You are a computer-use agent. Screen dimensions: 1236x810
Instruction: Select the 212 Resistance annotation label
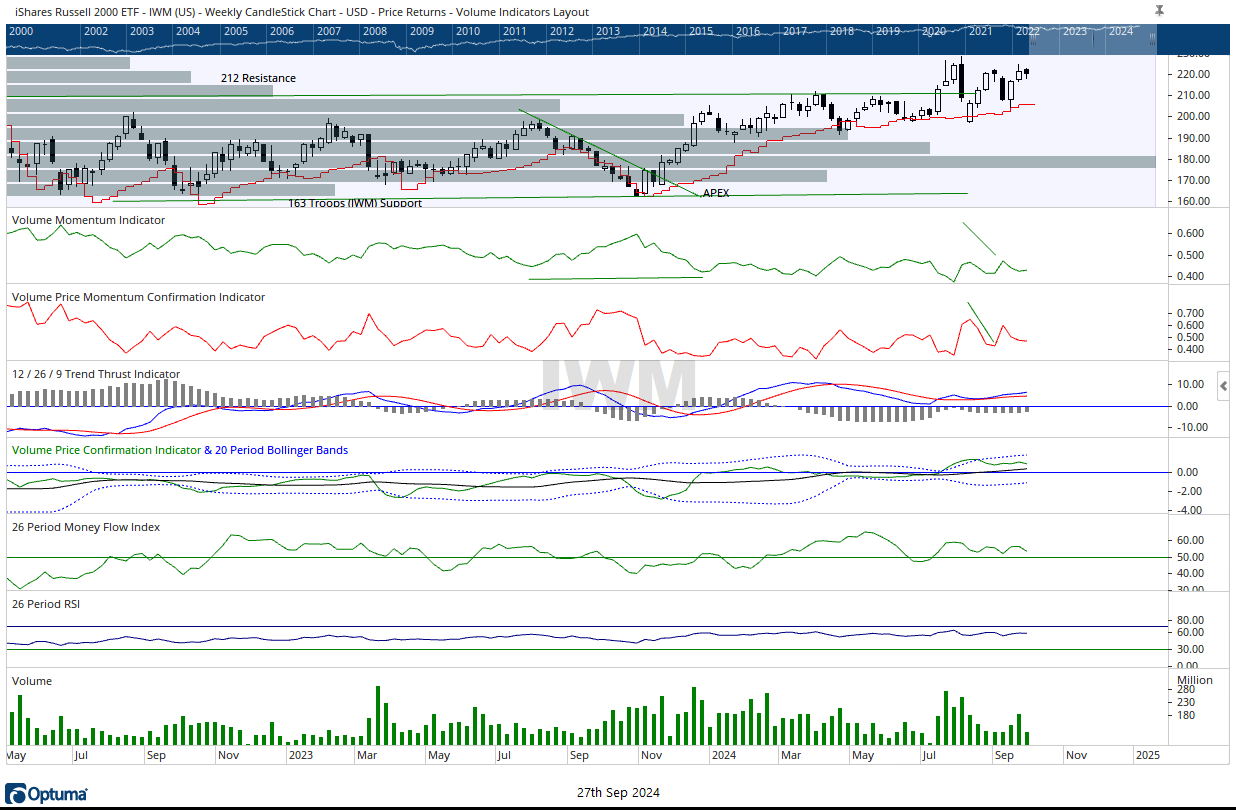tap(258, 78)
